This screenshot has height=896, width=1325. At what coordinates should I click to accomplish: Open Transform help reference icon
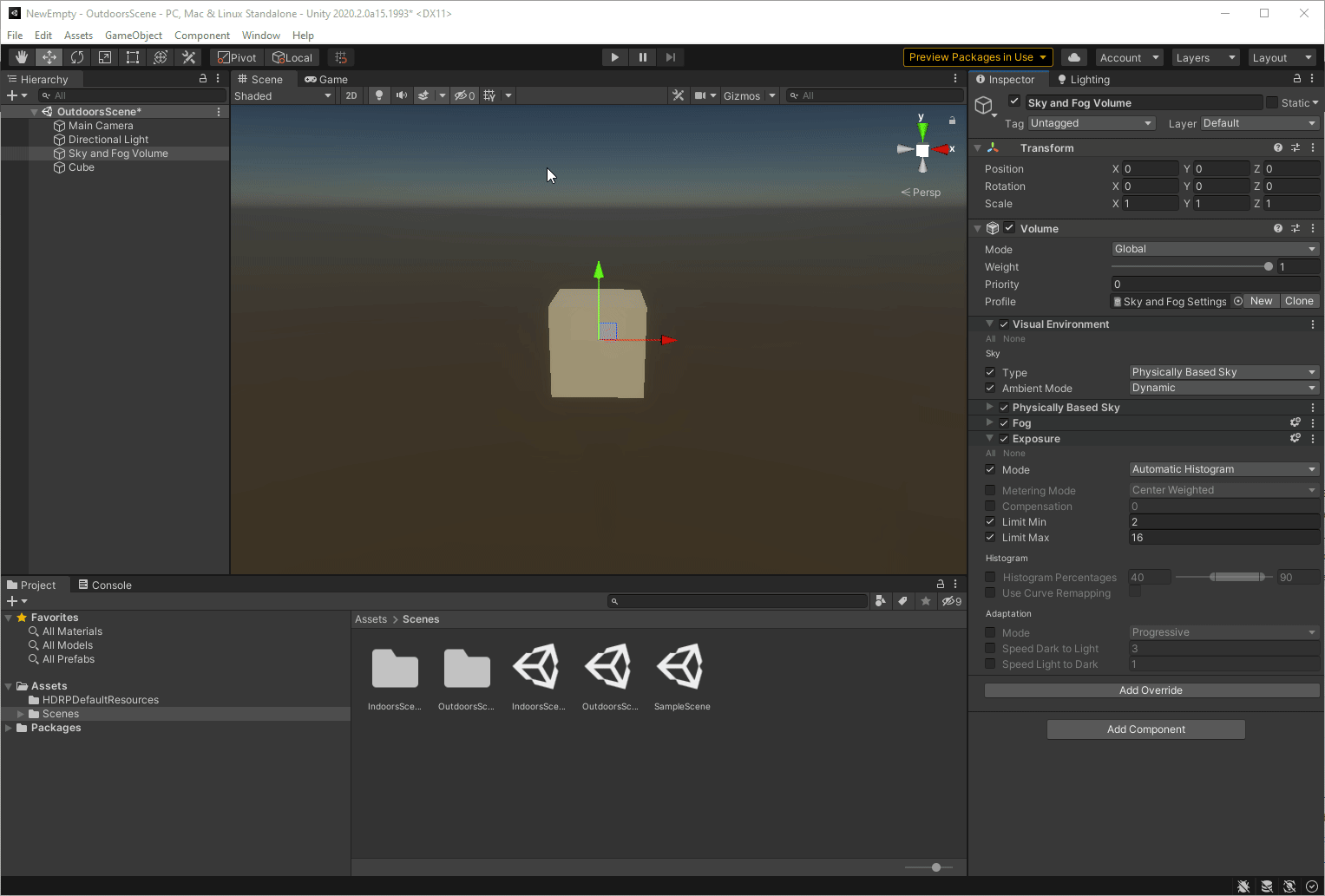[1278, 148]
